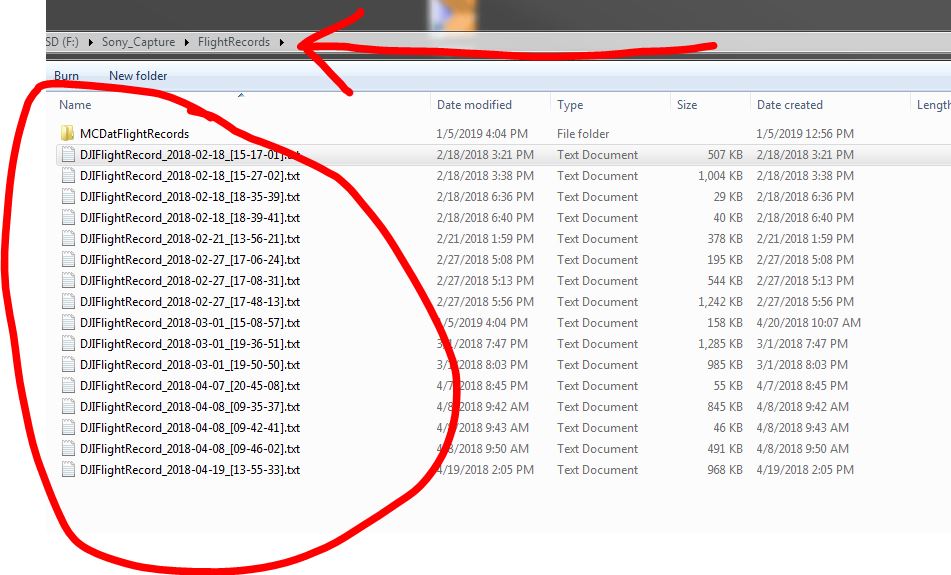
Task: Click date created 4/8/2018 9:50 AM
Action: click(802, 448)
